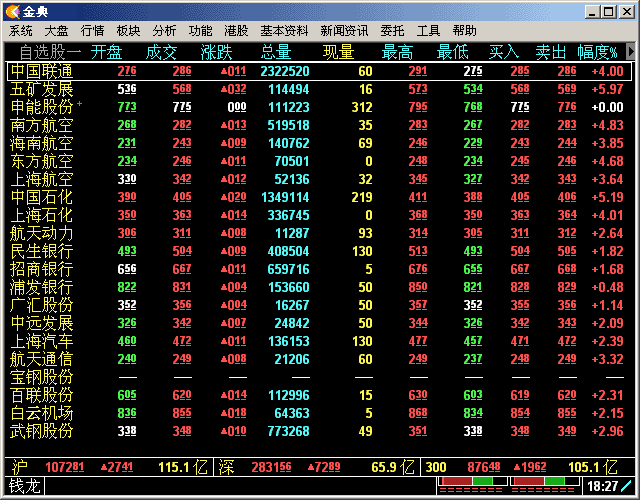Select the 百联股份 stock row
This screenshot has height=500, width=640.
319,395
